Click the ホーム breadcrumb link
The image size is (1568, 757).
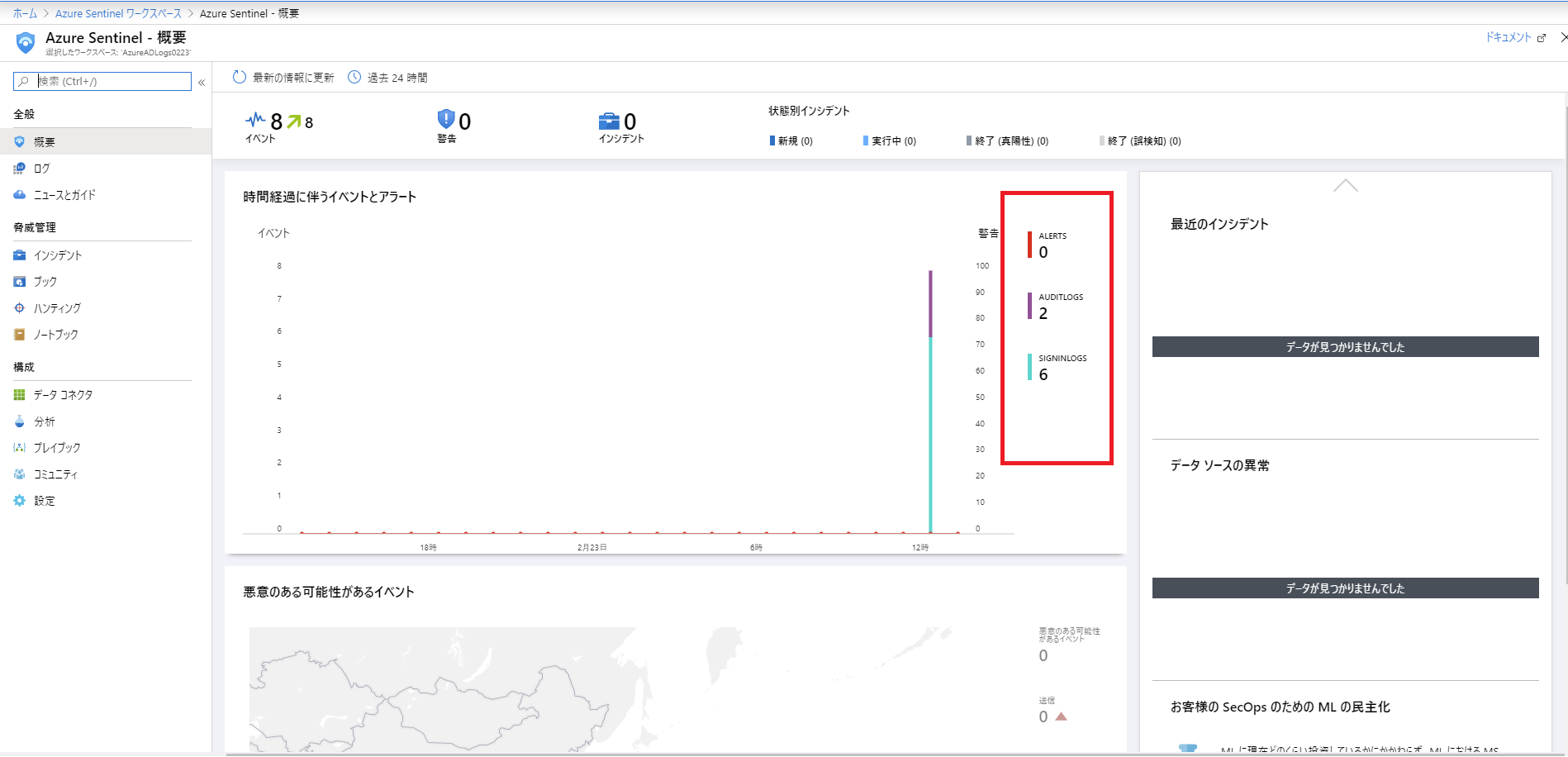(25, 13)
